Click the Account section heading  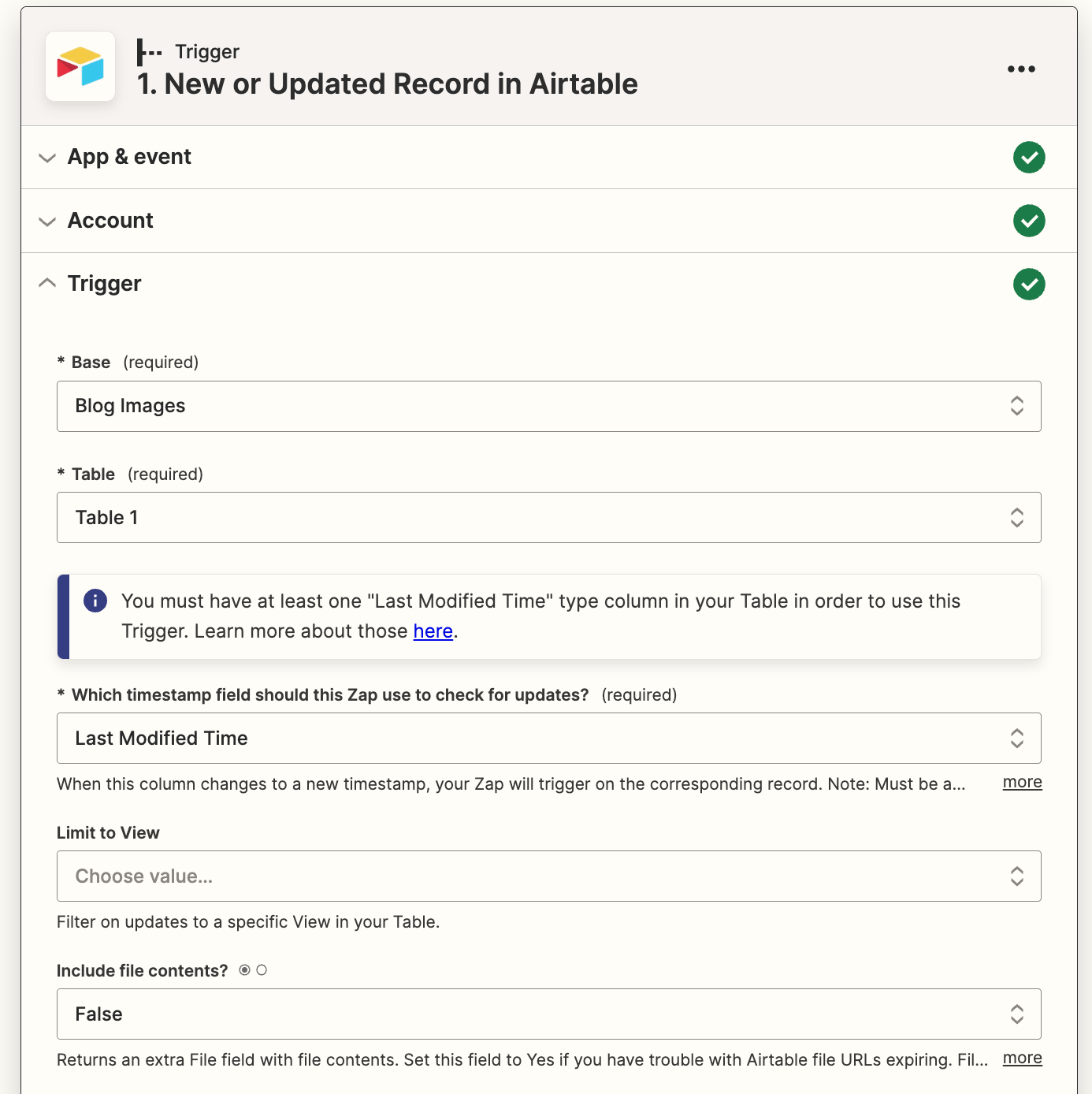click(110, 221)
